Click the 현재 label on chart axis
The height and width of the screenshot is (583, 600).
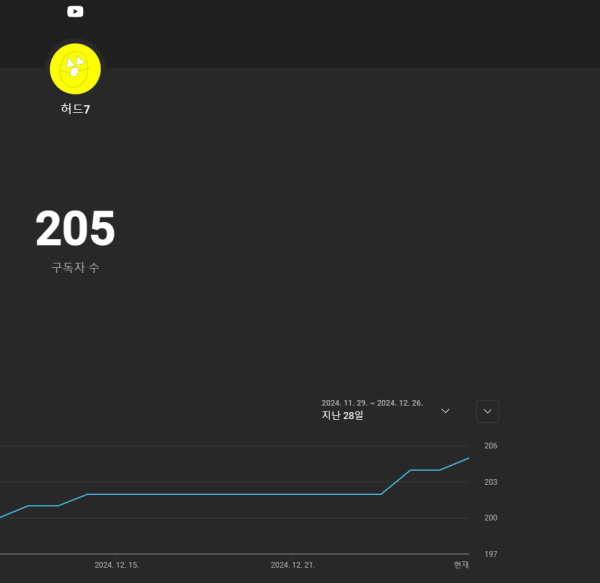click(x=461, y=565)
